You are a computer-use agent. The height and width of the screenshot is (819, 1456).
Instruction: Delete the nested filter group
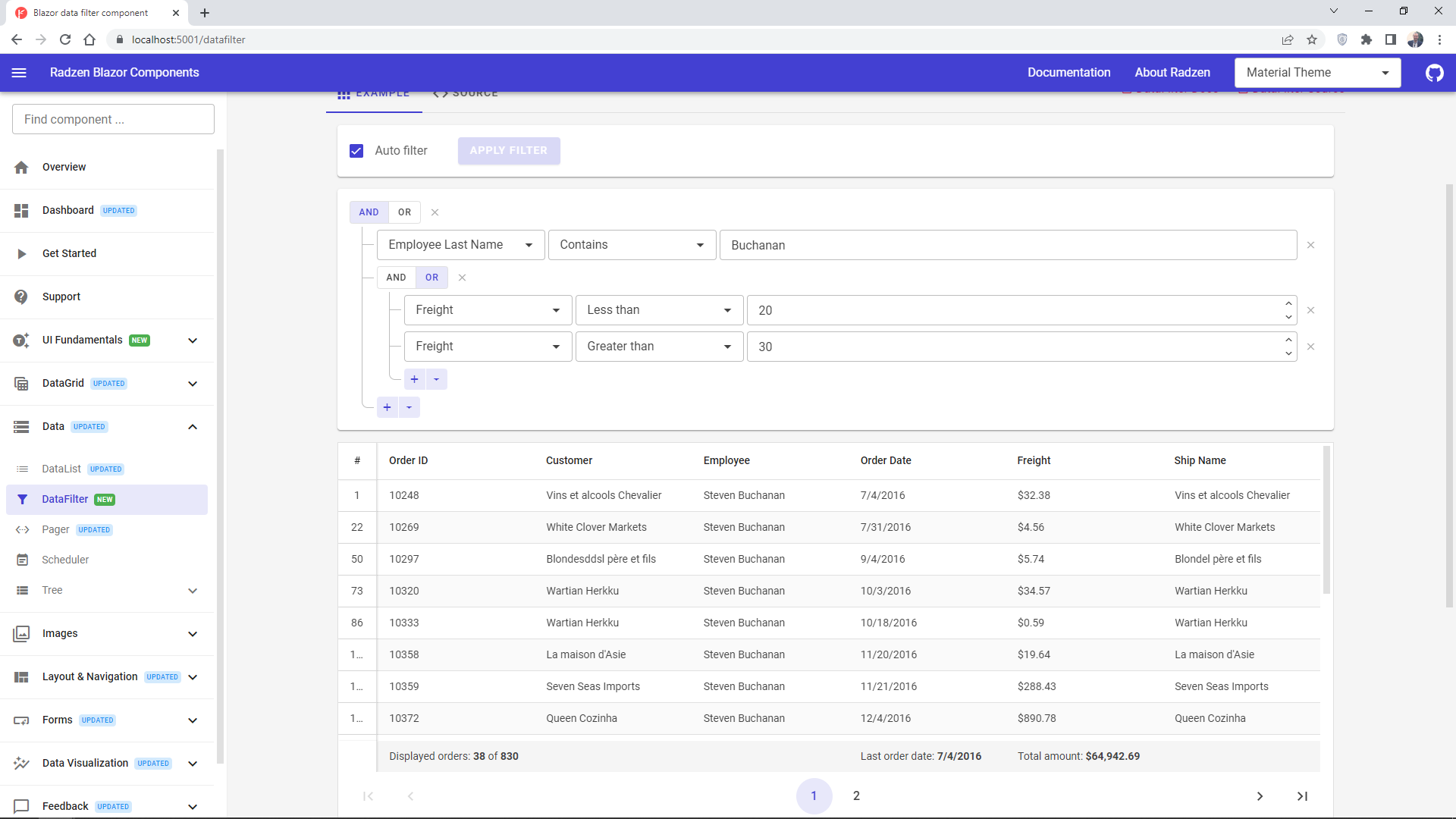(x=462, y=278)
